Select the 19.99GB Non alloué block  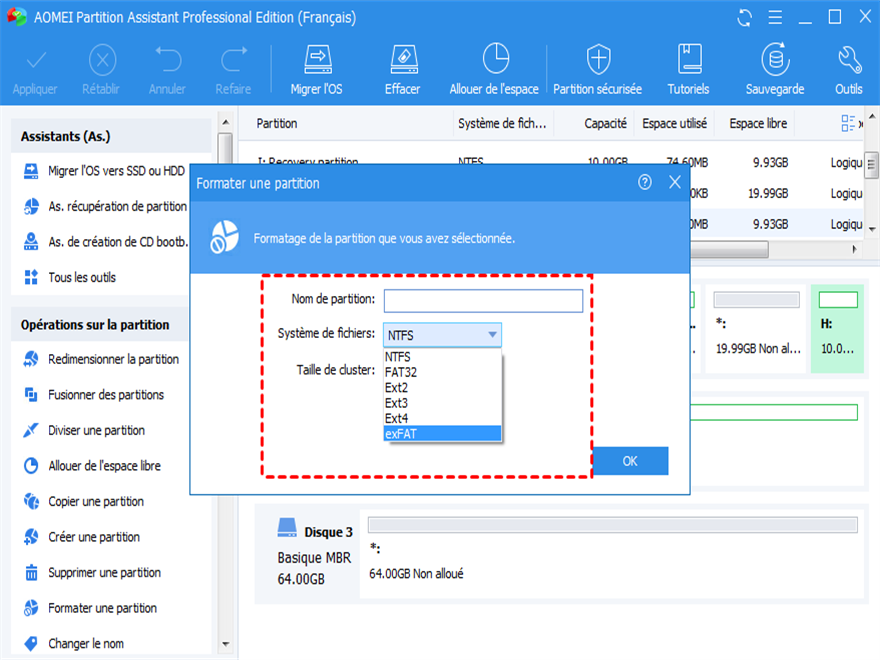757,328
